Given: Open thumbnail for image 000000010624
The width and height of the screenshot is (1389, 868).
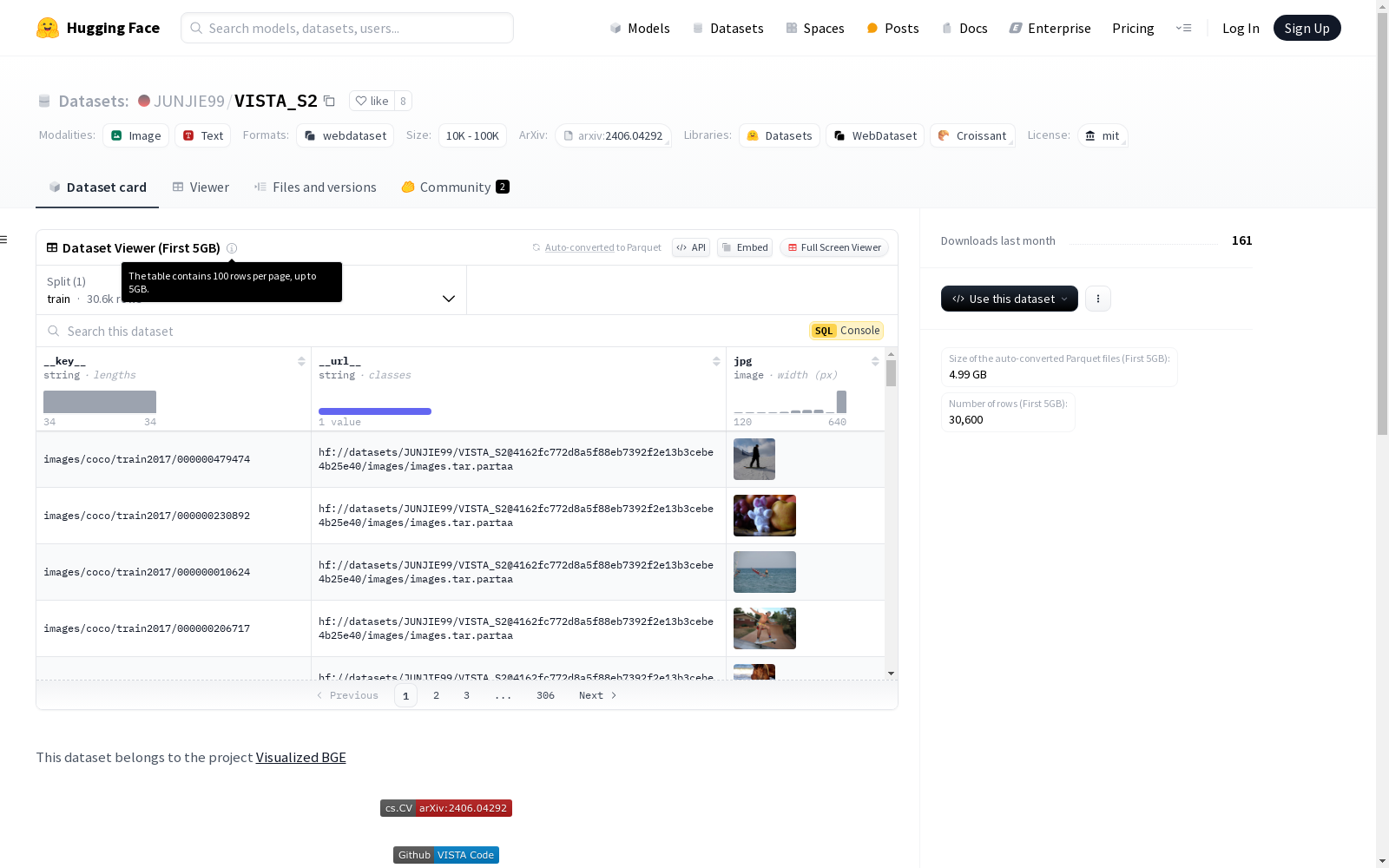Looking at the screenshot, I should tap(765, 572).
